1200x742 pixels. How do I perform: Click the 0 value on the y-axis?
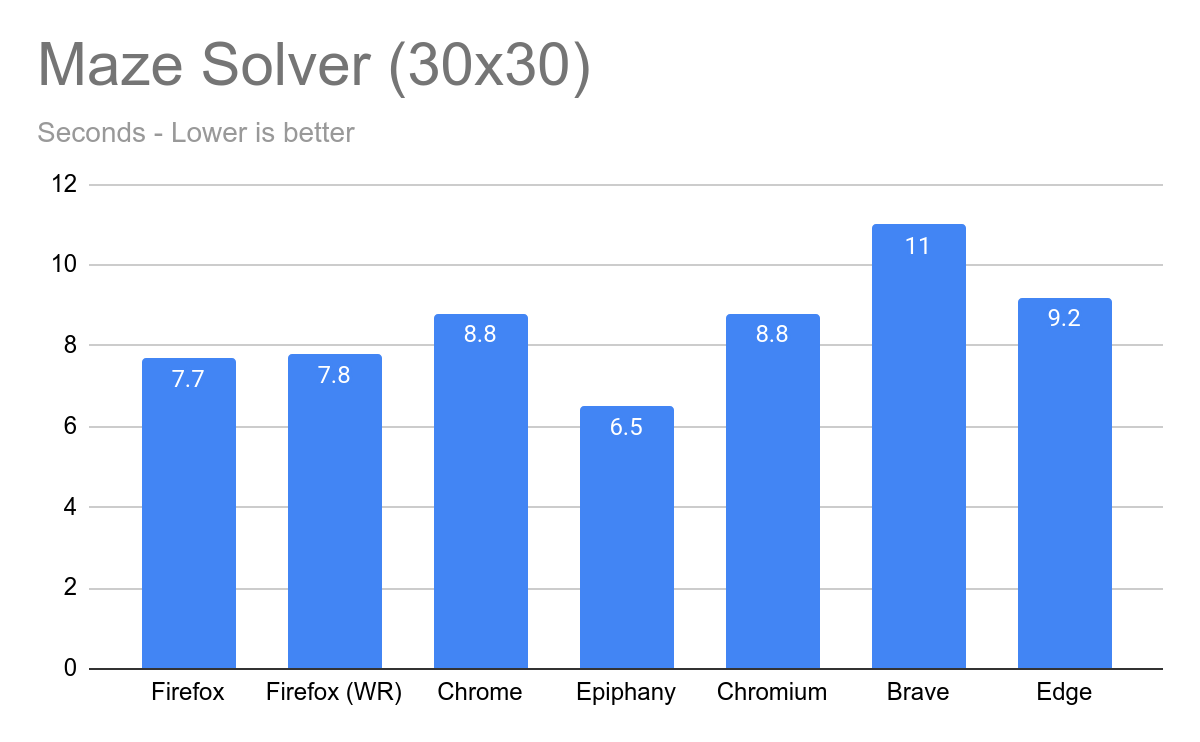[x=70, y=668]
